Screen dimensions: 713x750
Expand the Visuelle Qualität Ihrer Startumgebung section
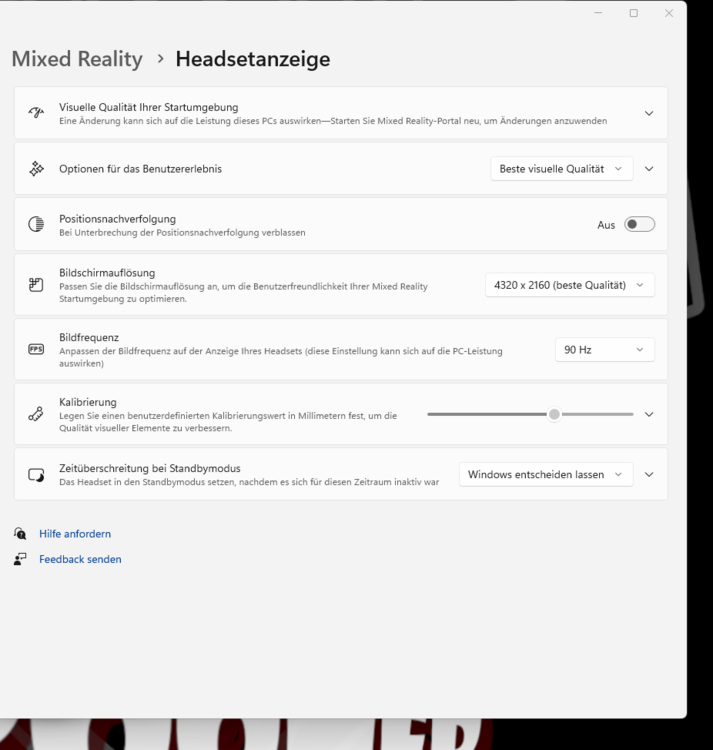click(649, 113)
